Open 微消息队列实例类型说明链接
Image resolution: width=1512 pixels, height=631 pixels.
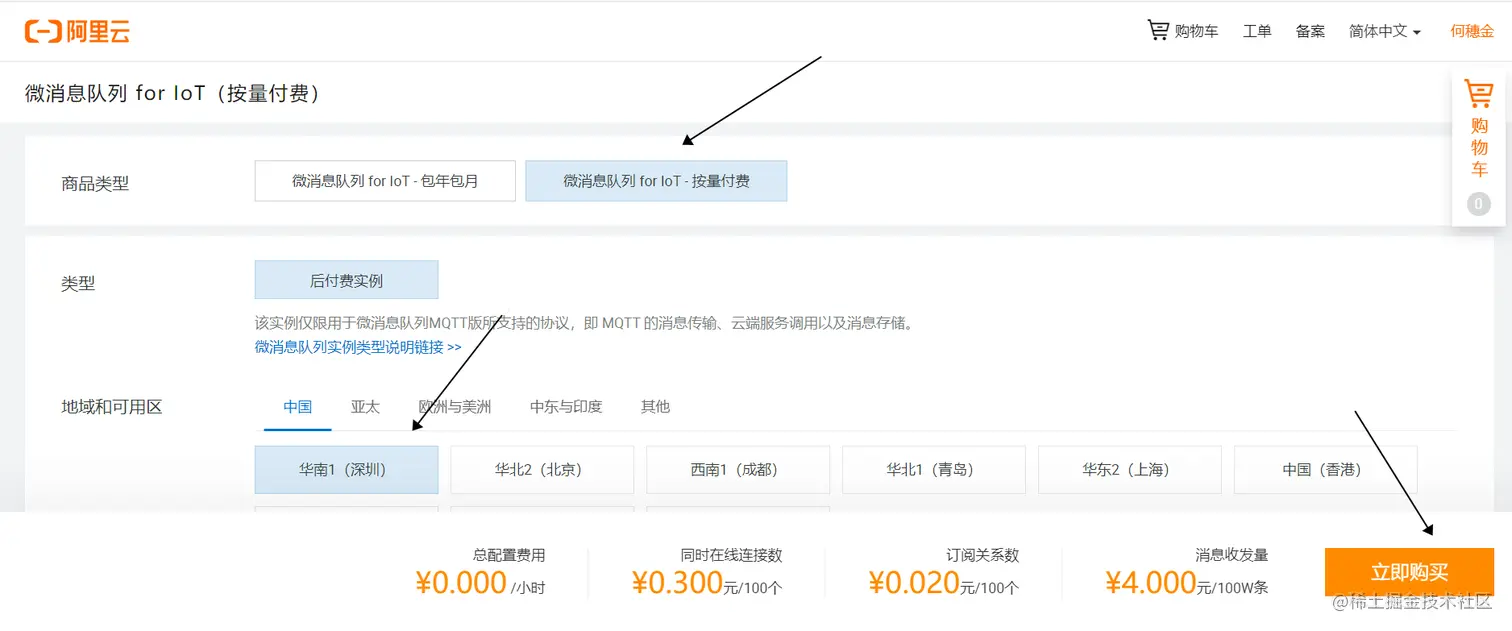pyautogui.click(x=358, y=347)
